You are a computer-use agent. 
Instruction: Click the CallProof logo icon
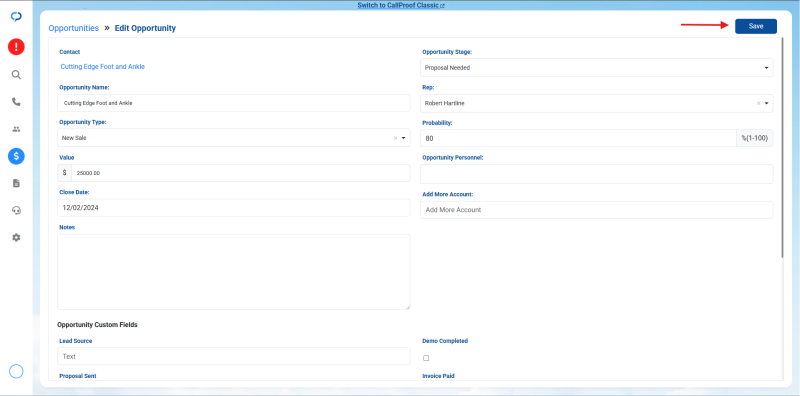[16, 17]
